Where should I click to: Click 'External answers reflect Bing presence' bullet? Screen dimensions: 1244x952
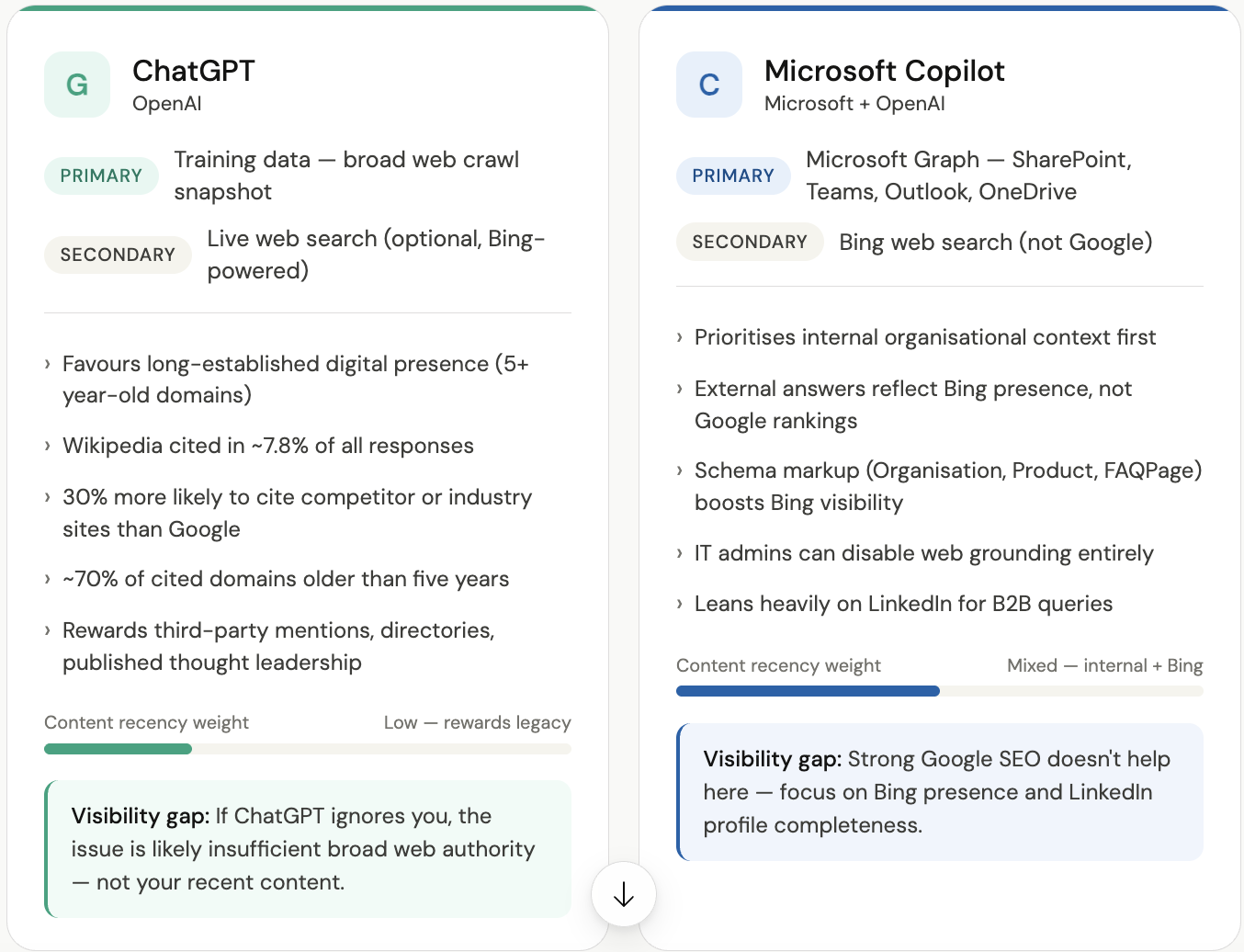click(913, 404)
